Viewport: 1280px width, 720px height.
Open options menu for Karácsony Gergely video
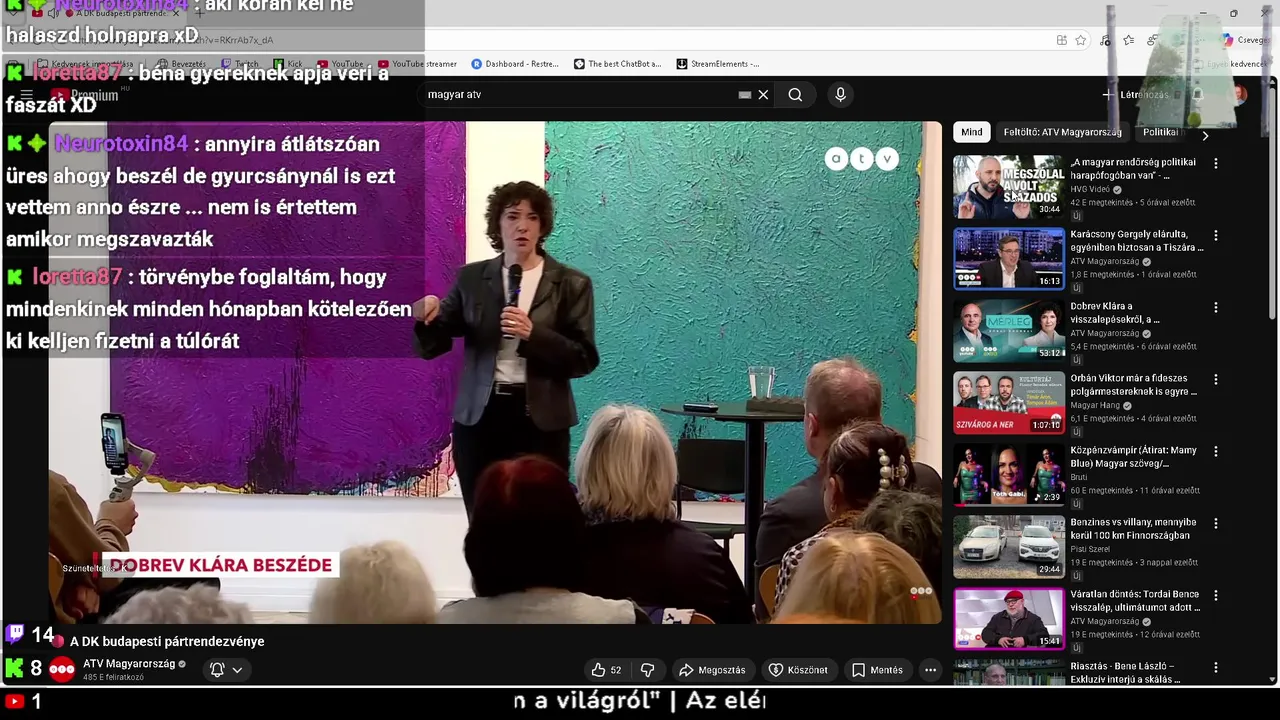point(1216,235)
